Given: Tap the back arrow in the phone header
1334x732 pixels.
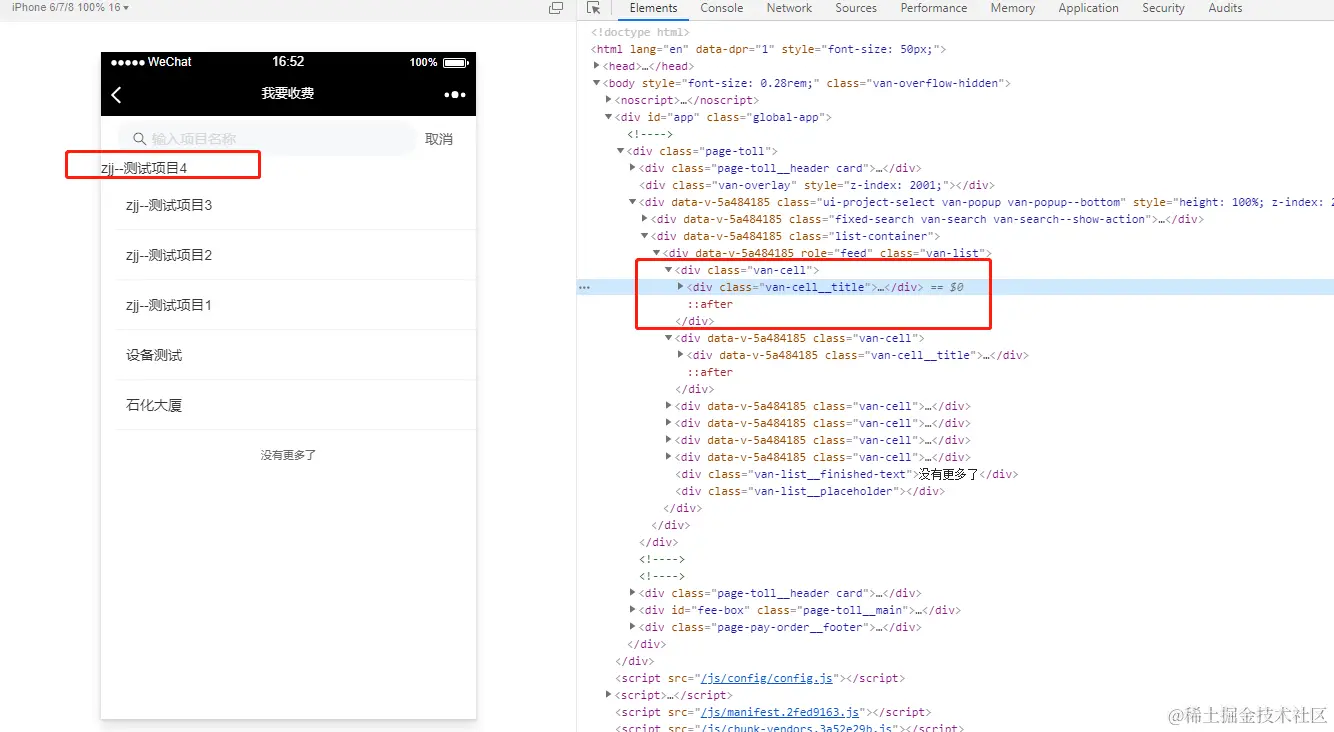Looking at the screenshot, I should tap(116, 94).
